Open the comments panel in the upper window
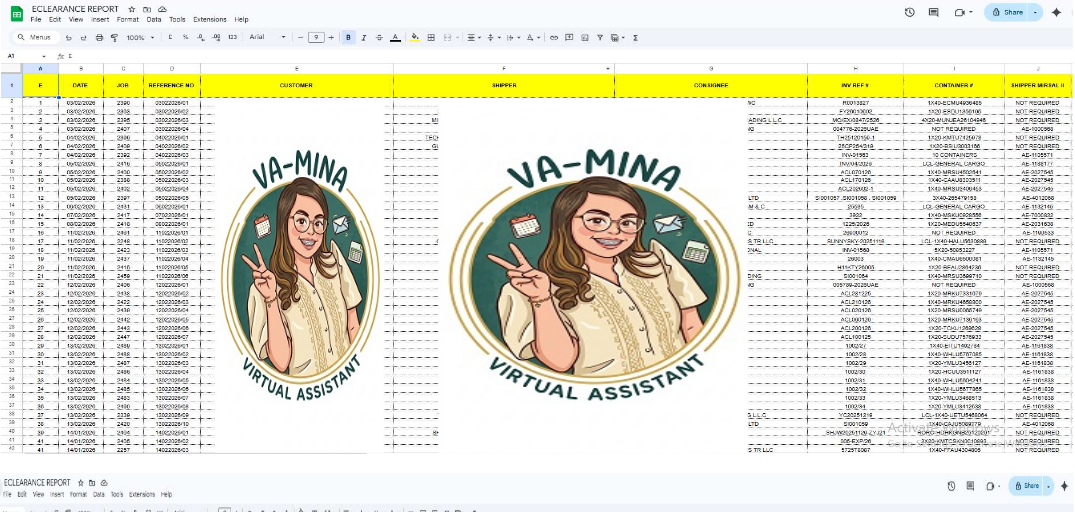 coord(934,12)
